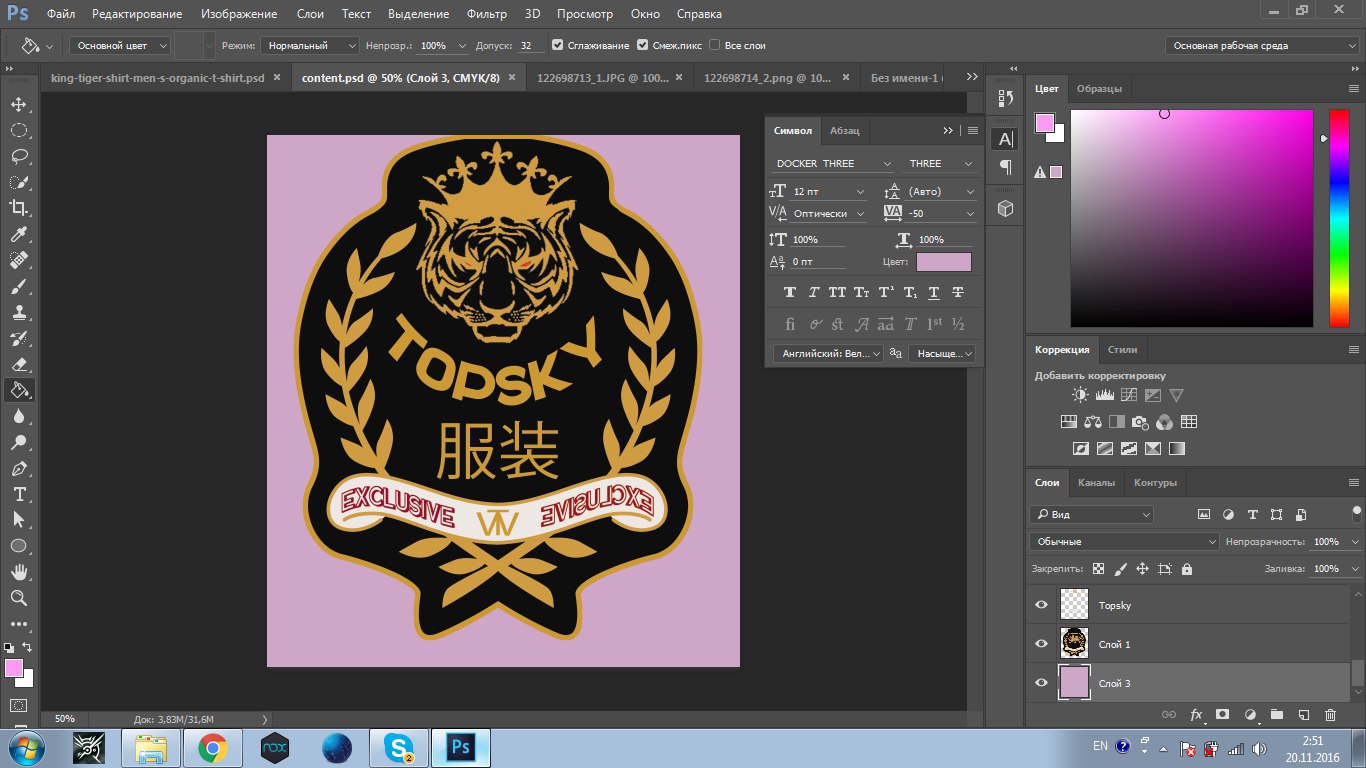Select the Слой 1 layer thumbnail
Image resolution: width=1366 pixels, height=768 pixels.
click(x=1074, y=644)
